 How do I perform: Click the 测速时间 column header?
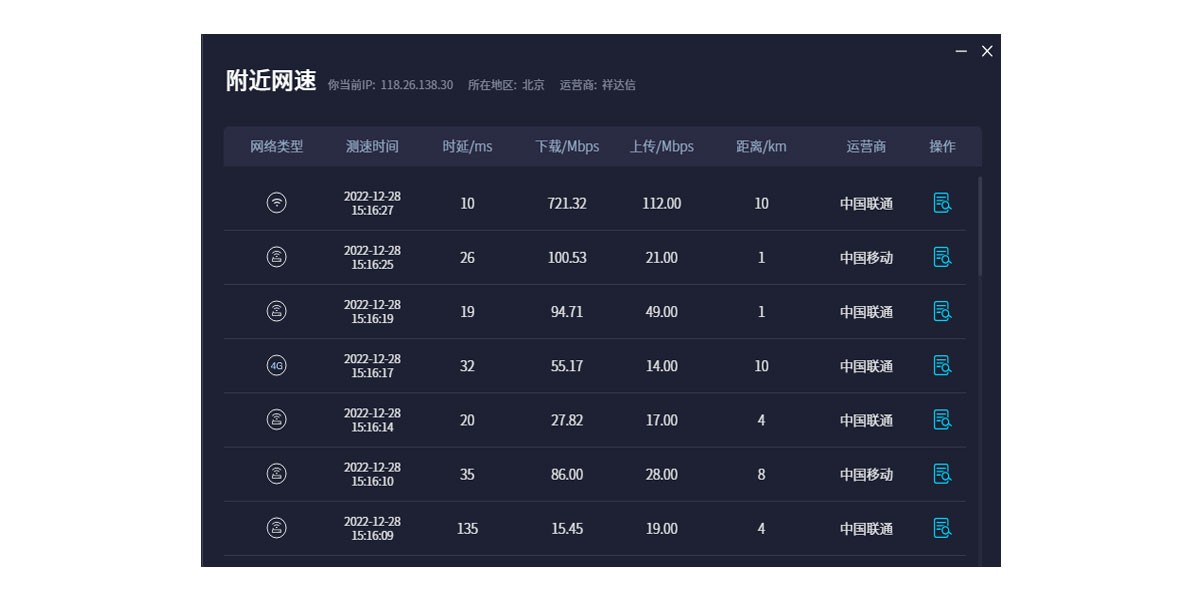click(372, 146)
